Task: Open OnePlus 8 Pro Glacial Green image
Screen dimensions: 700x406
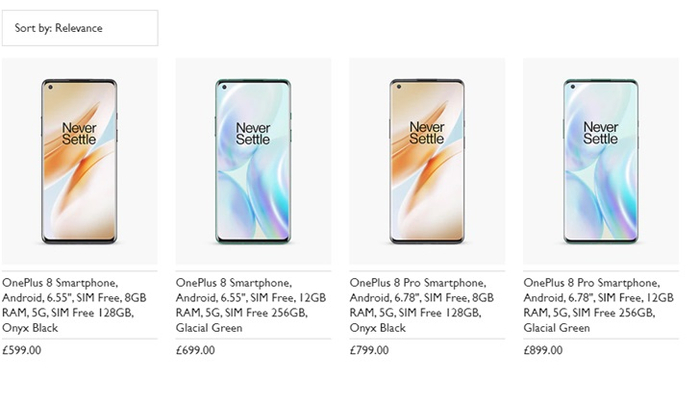Action: pyautogui.click(x=600, y=161)
